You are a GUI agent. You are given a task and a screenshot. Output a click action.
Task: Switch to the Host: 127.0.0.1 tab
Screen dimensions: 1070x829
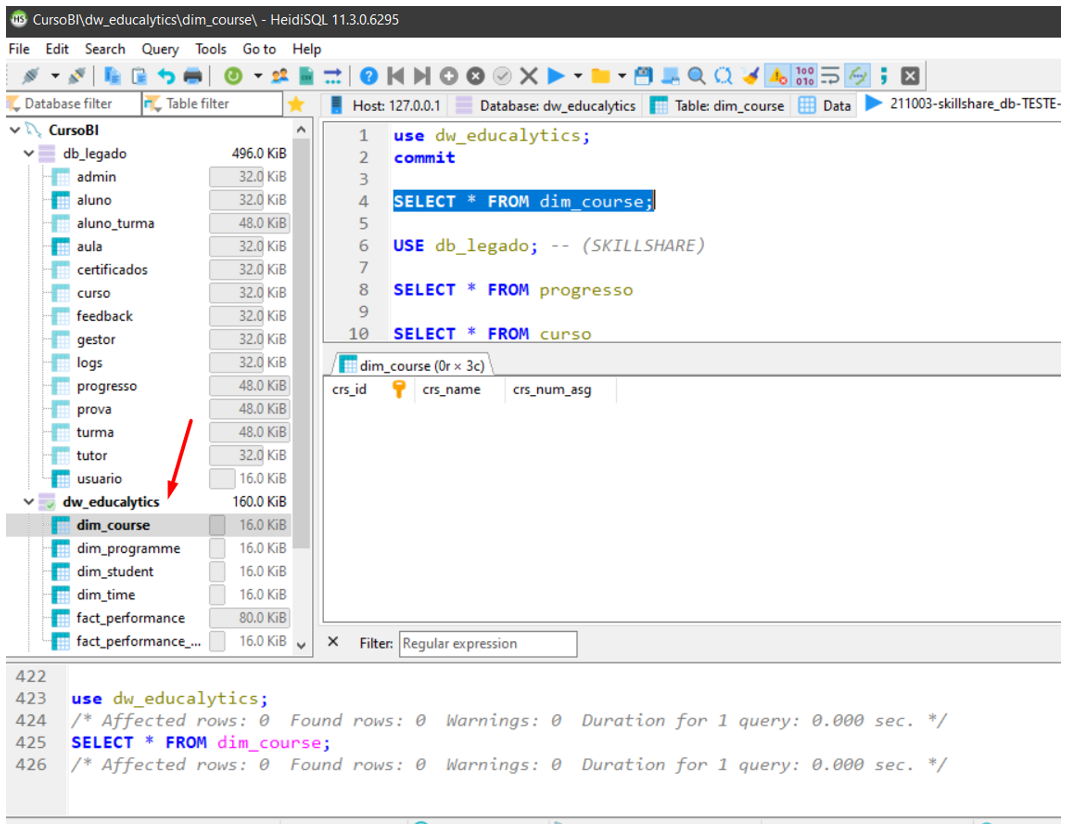[385, 105]
